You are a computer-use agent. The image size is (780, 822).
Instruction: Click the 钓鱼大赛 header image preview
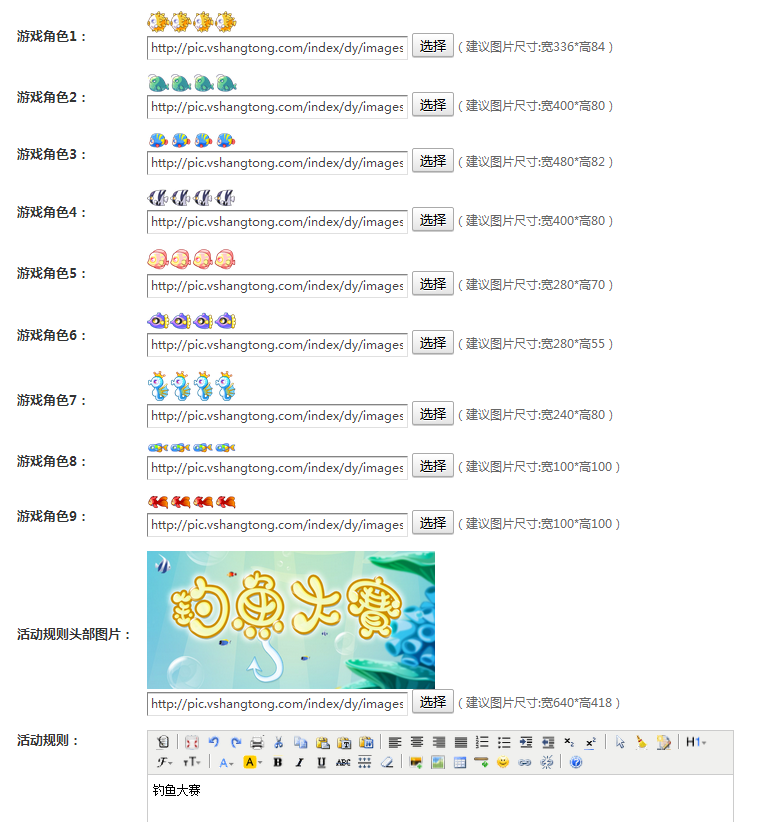tap(291, 620)
